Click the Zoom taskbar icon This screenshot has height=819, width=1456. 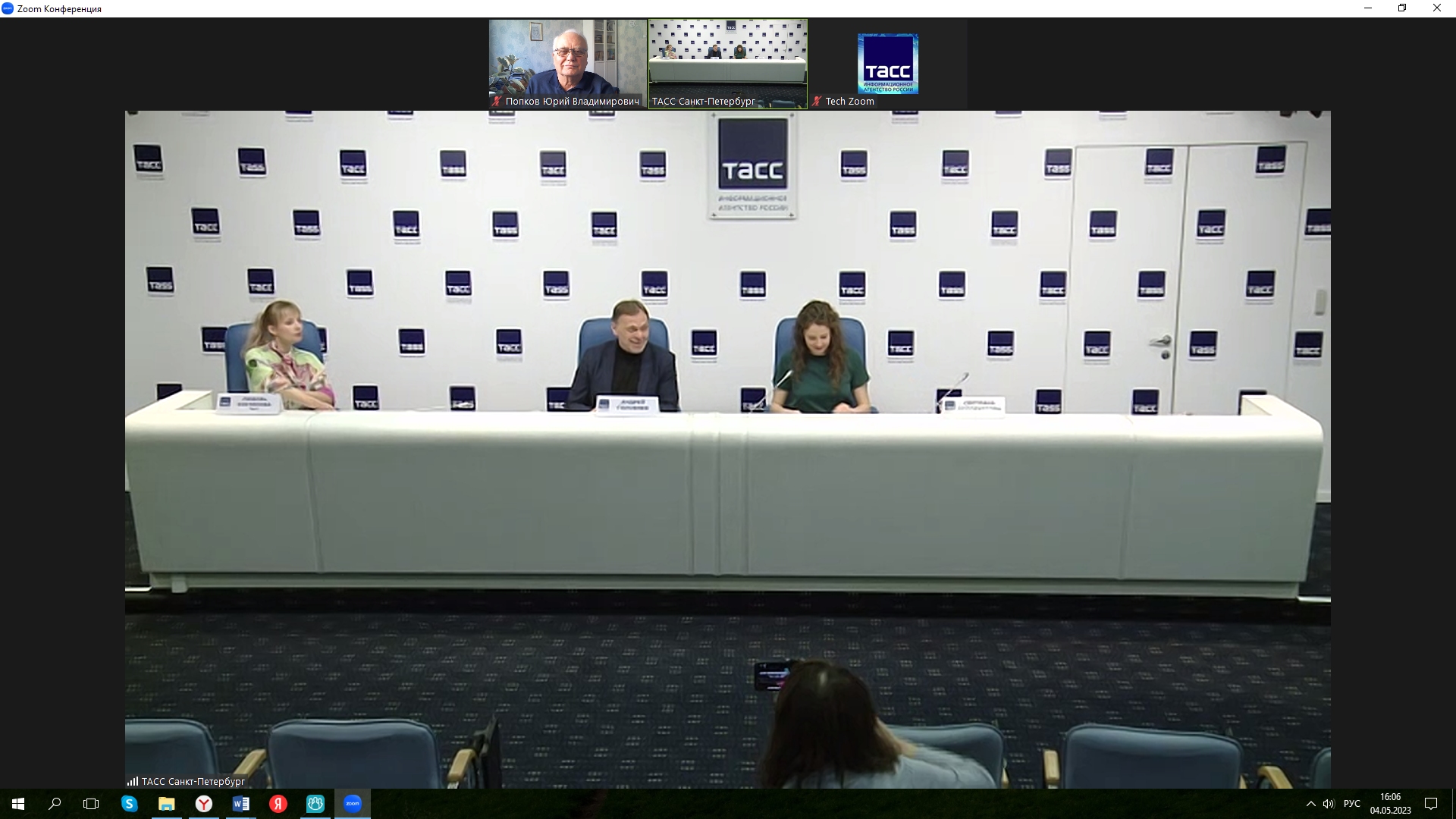[352, 804]
